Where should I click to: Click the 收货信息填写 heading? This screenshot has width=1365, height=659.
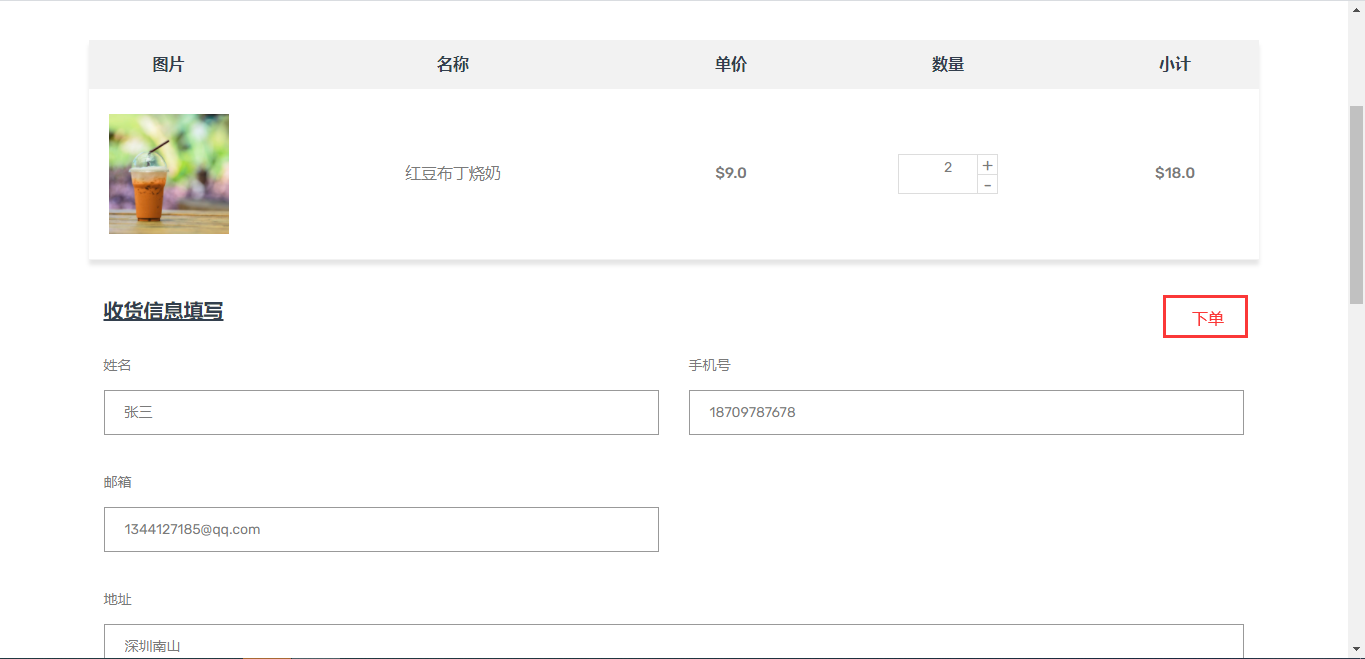point(163,311)
